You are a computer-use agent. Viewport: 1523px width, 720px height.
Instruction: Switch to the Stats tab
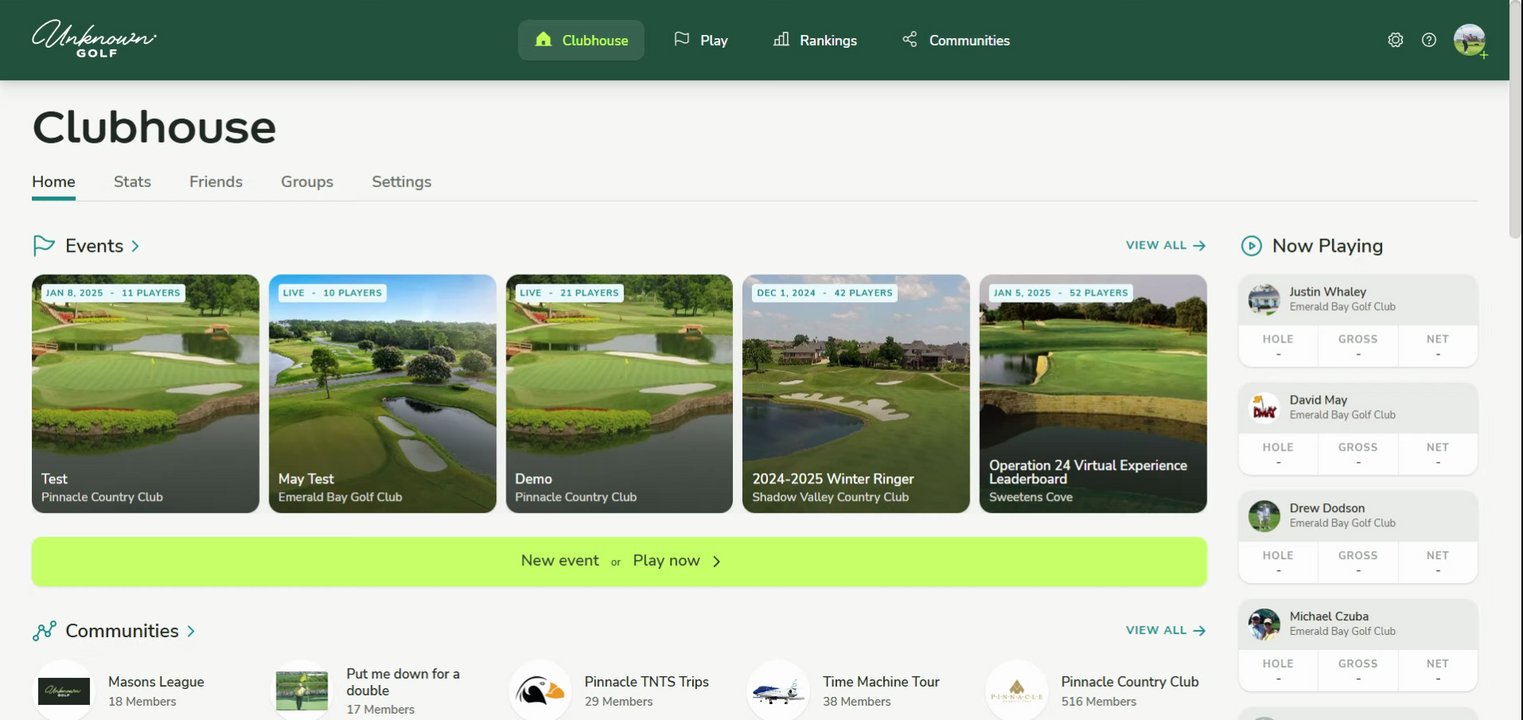[x=132, y=181]
